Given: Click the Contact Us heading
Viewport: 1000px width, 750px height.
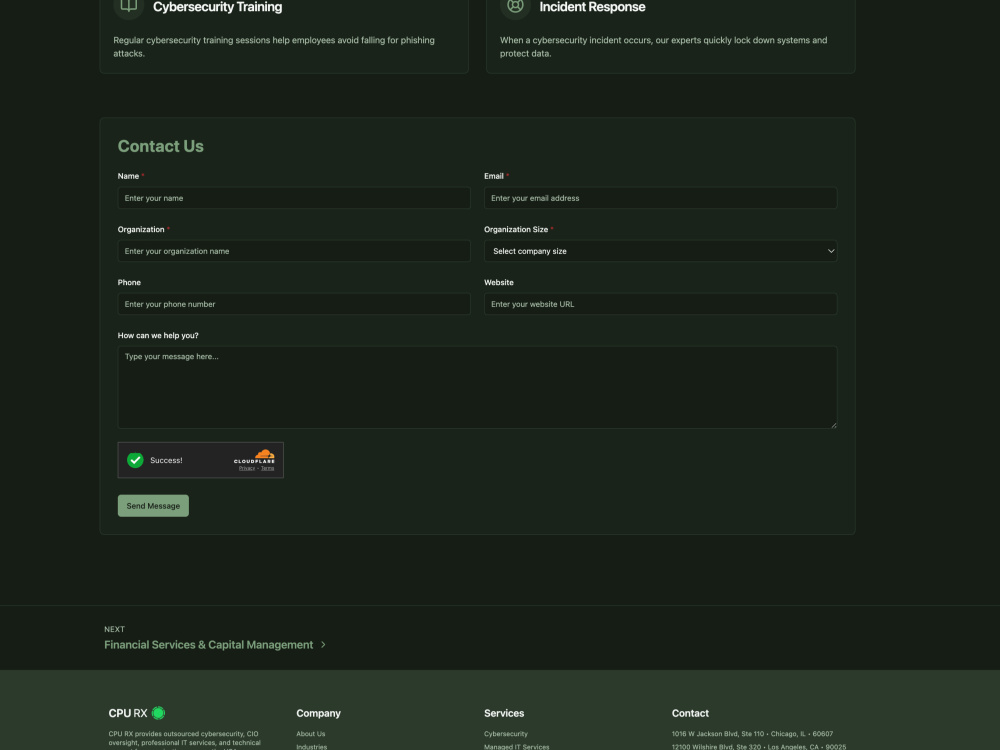Looking at the screenshot, I should [161, 146].
